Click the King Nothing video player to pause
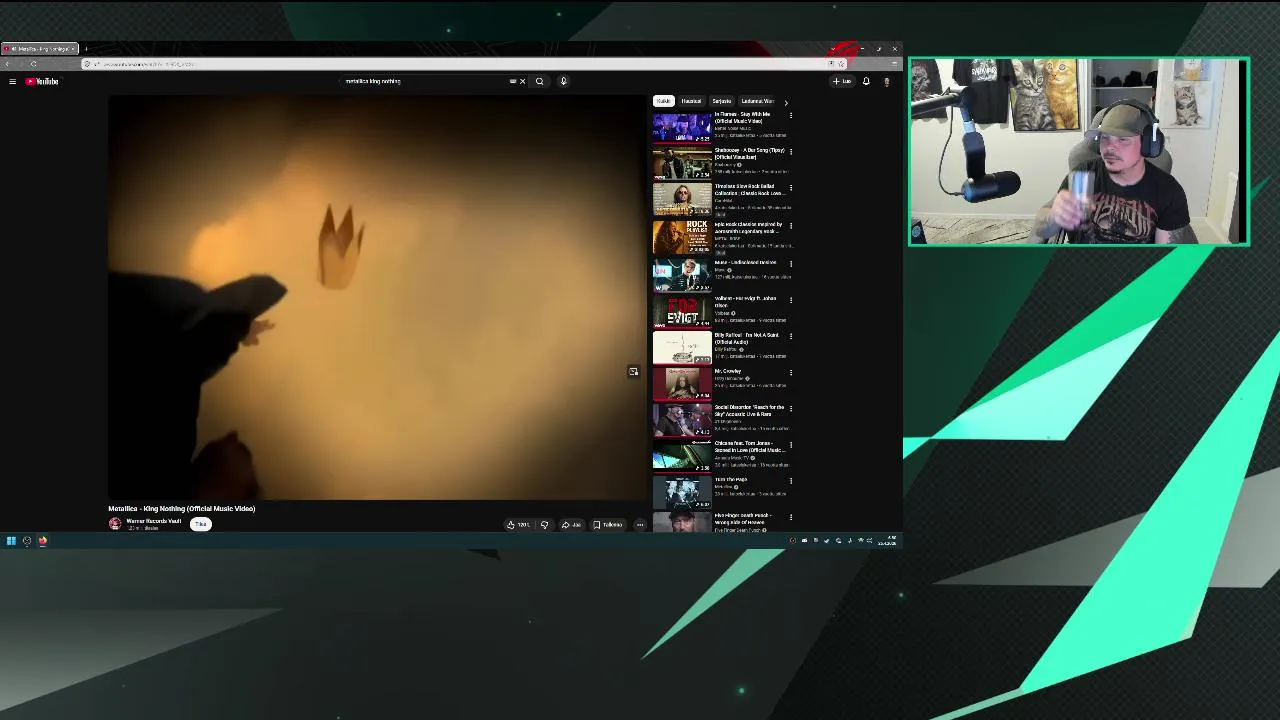Viewport: 1280px width, 720px height. (378, 297)
